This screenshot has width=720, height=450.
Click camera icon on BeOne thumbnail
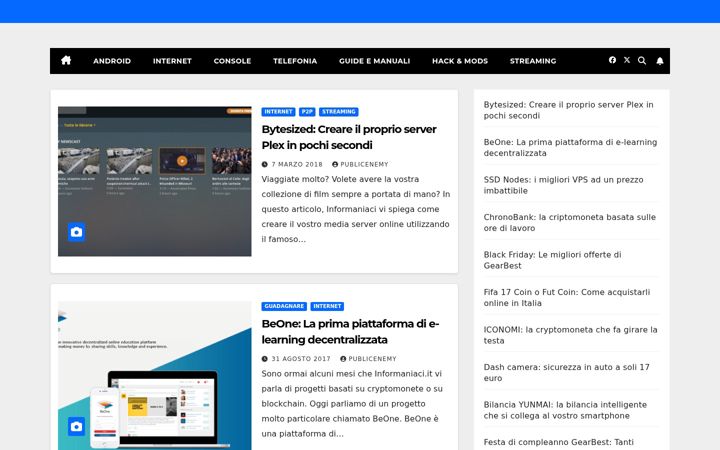point(77,427)
